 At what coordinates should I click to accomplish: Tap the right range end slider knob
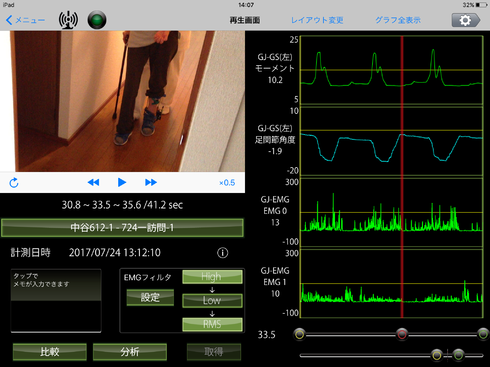pos(483,334)
